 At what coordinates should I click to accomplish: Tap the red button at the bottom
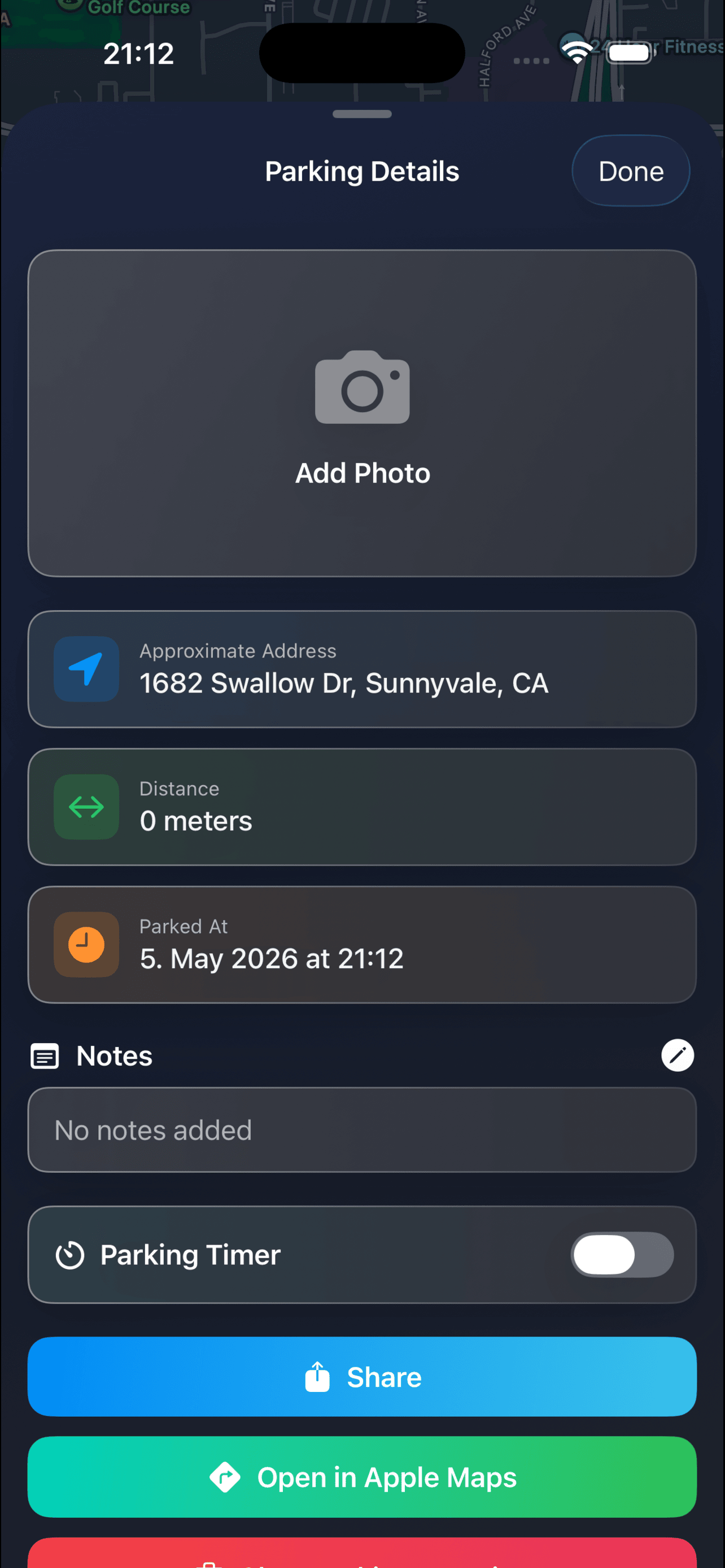[x=362, y=1553]
